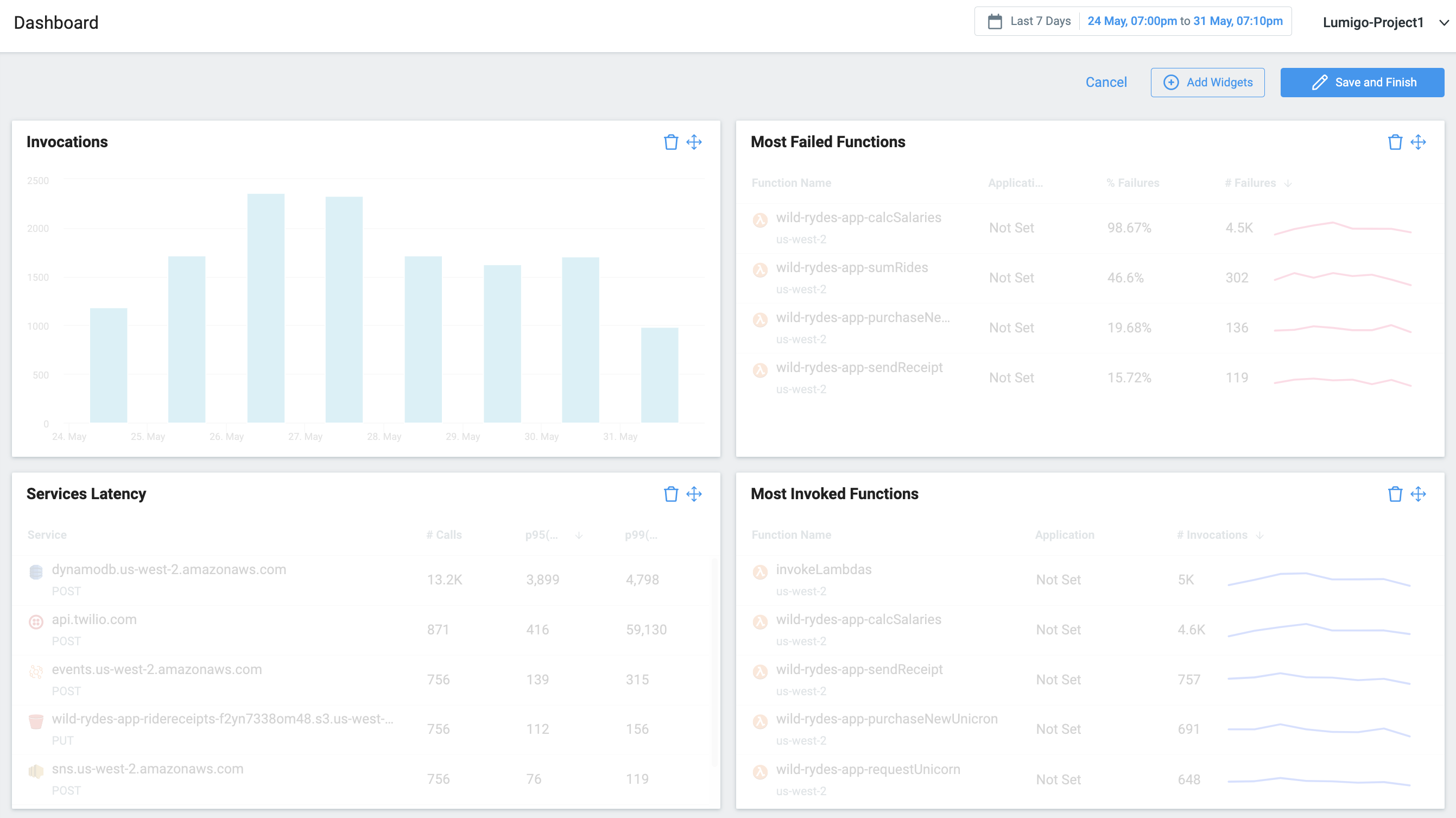Trash the Most Invoked Functions widget

click(x=1395, y=494)
